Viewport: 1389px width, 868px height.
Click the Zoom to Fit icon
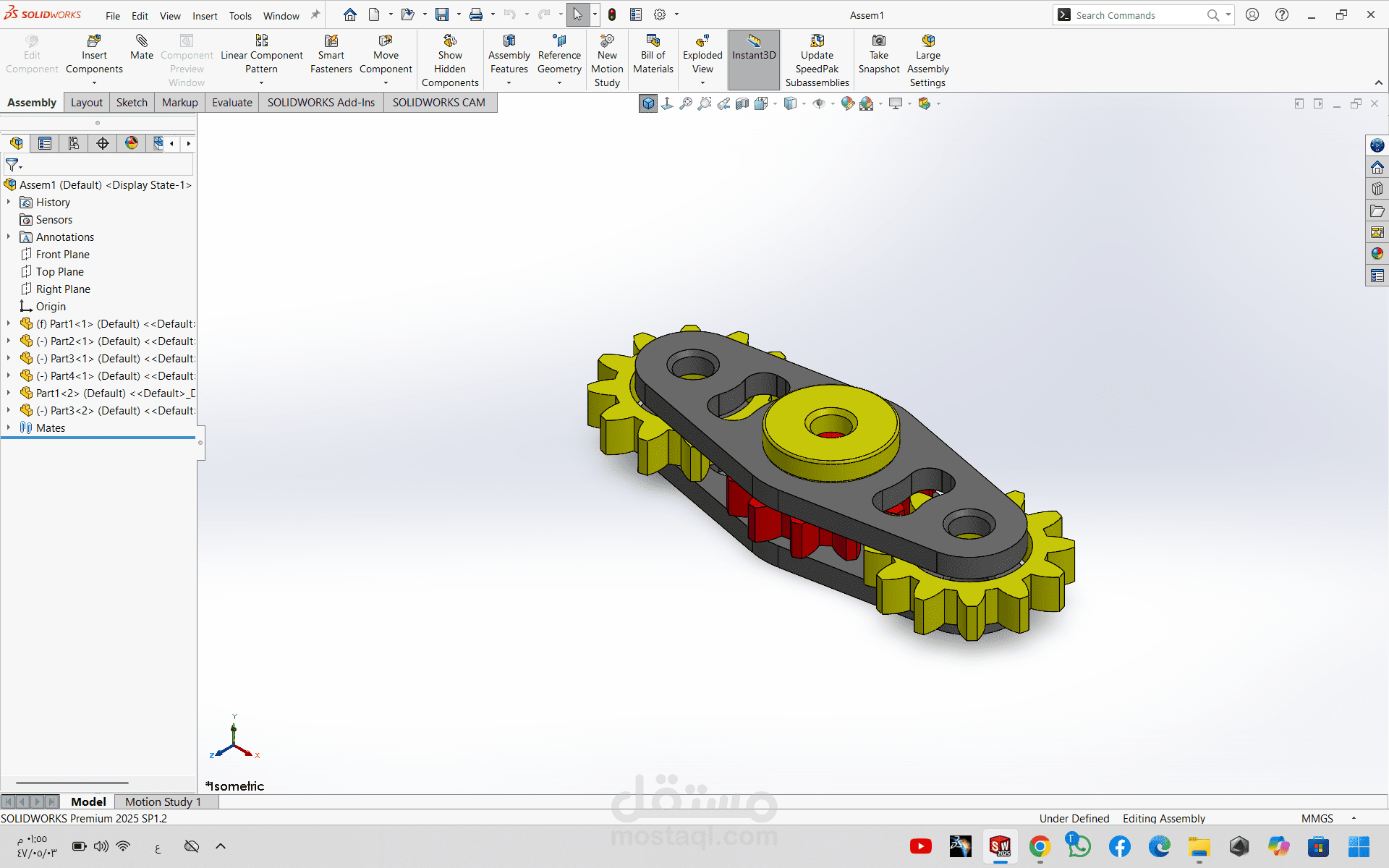click(x=686, y=103)
